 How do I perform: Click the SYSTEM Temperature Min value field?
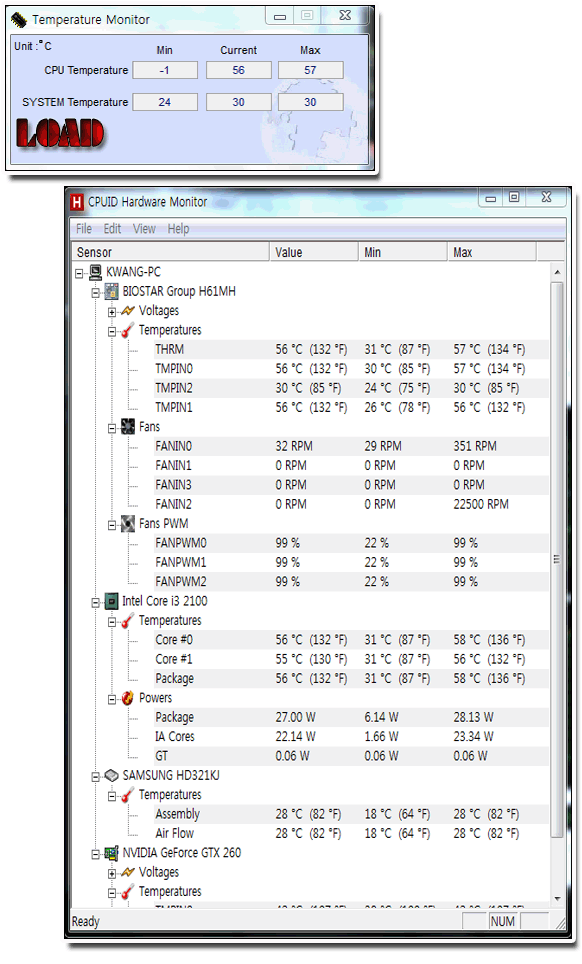tap(165, 102)
